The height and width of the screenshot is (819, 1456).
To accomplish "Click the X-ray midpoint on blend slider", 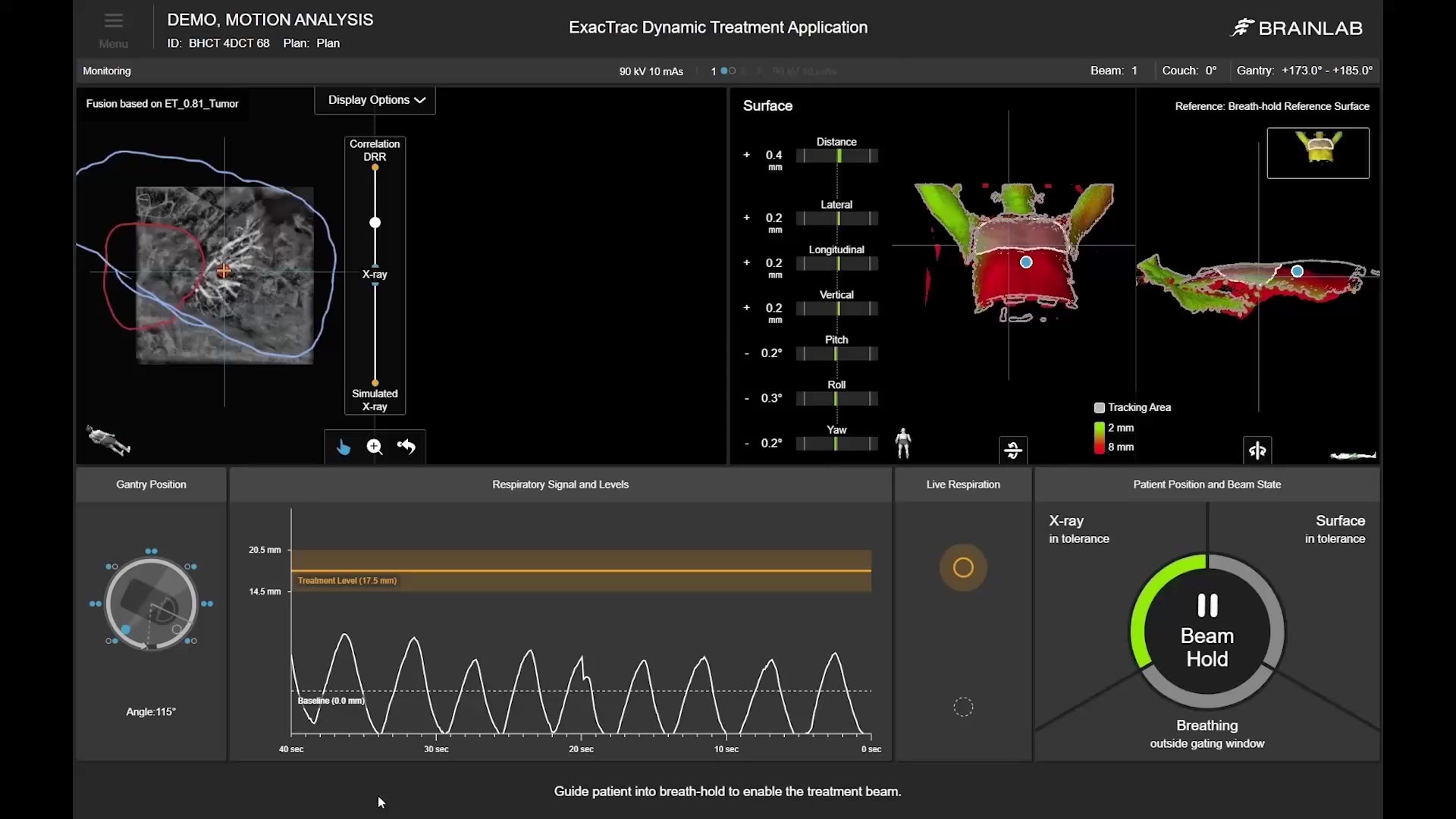I will (375, 275).
